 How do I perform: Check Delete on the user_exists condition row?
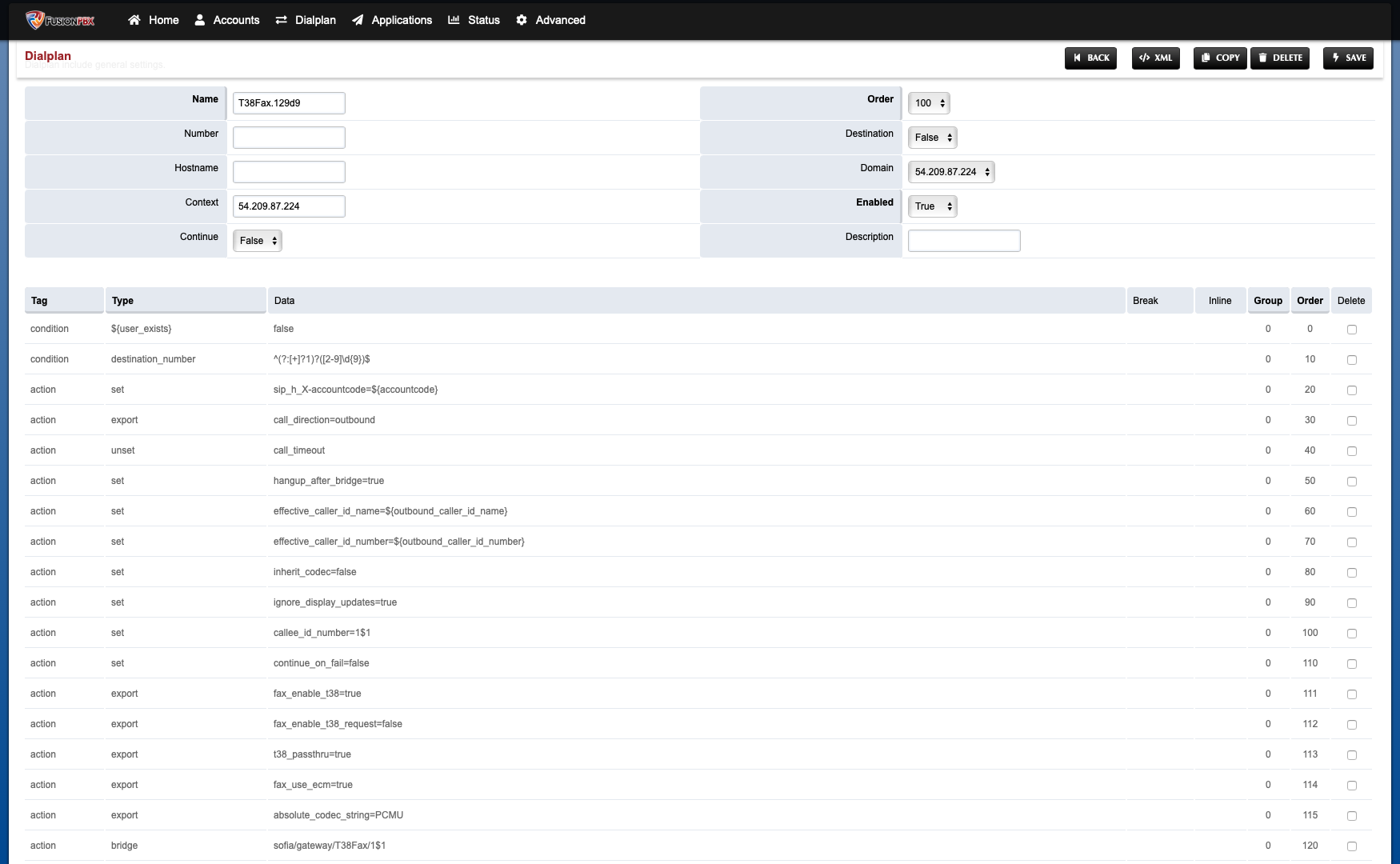pos(1352,329)
